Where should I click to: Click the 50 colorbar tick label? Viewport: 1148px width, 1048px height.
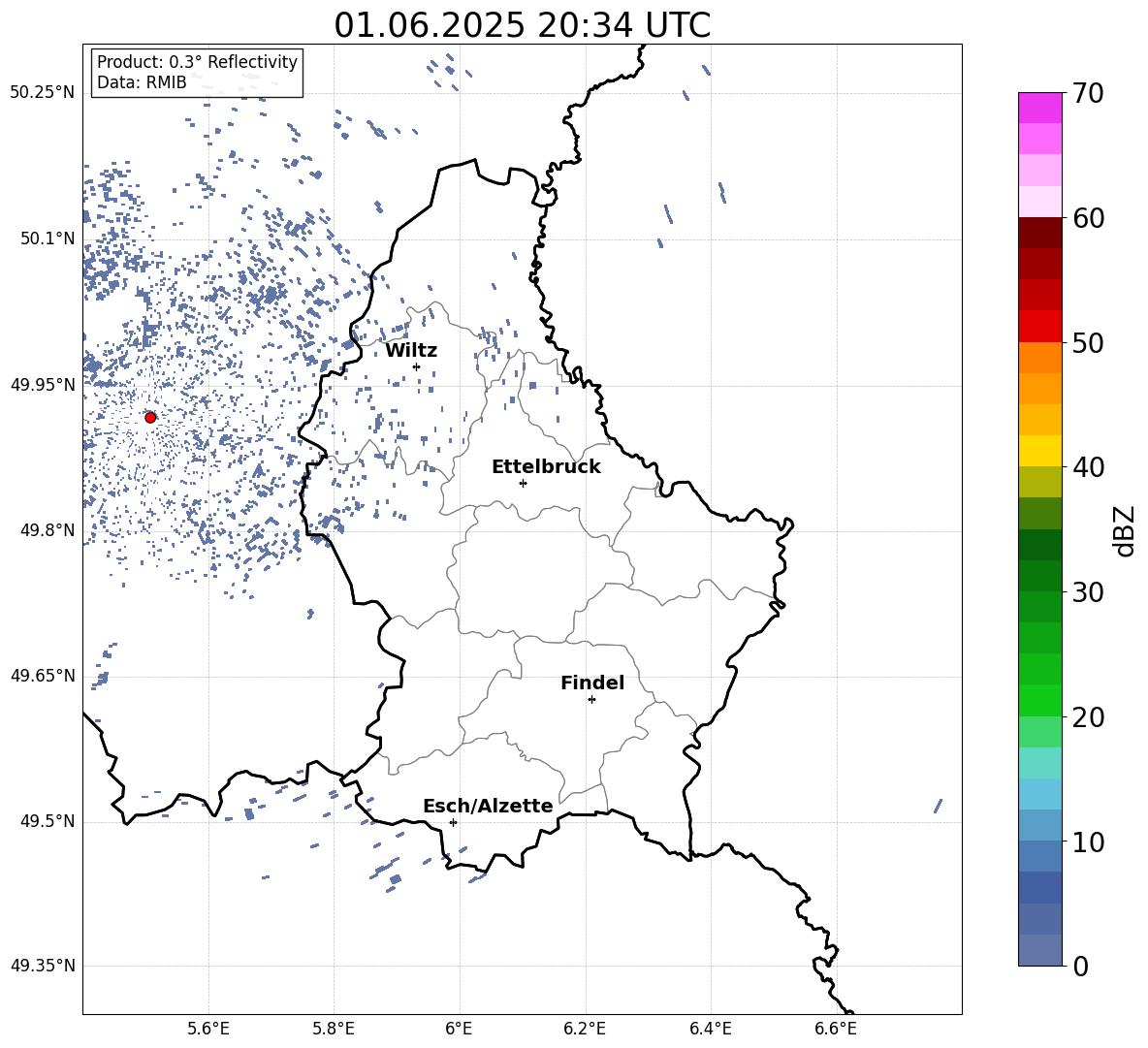tap(1088, 342)
